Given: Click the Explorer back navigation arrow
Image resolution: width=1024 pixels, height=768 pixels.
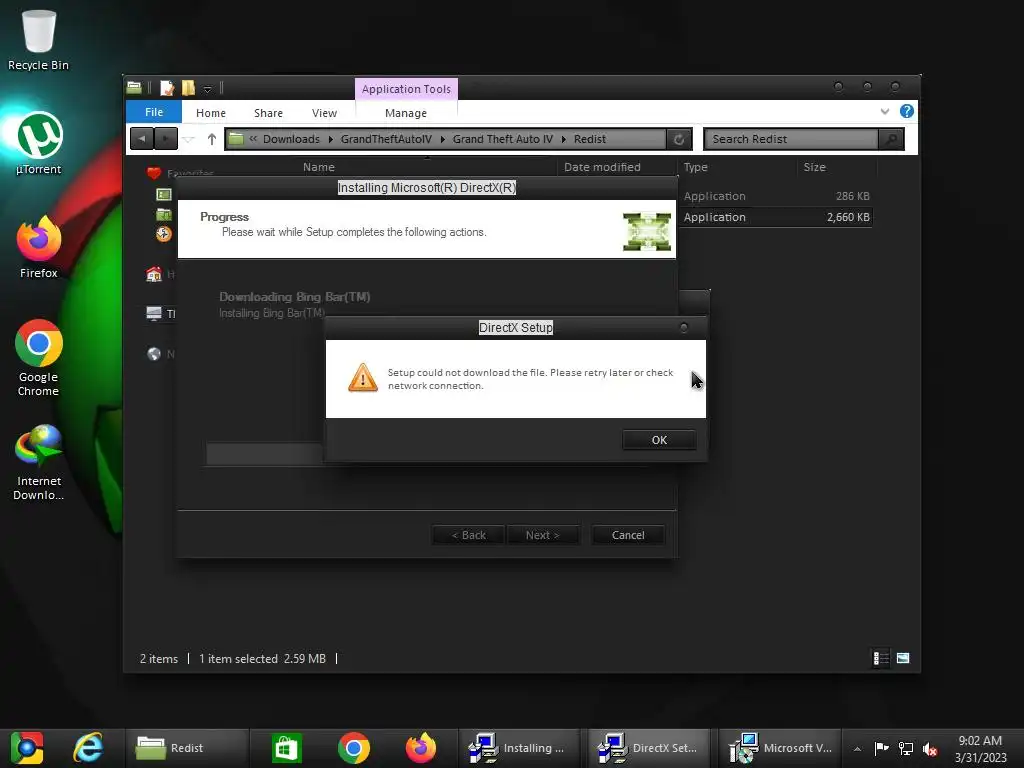Looking at the screenshot, I should tap(142, 138).
